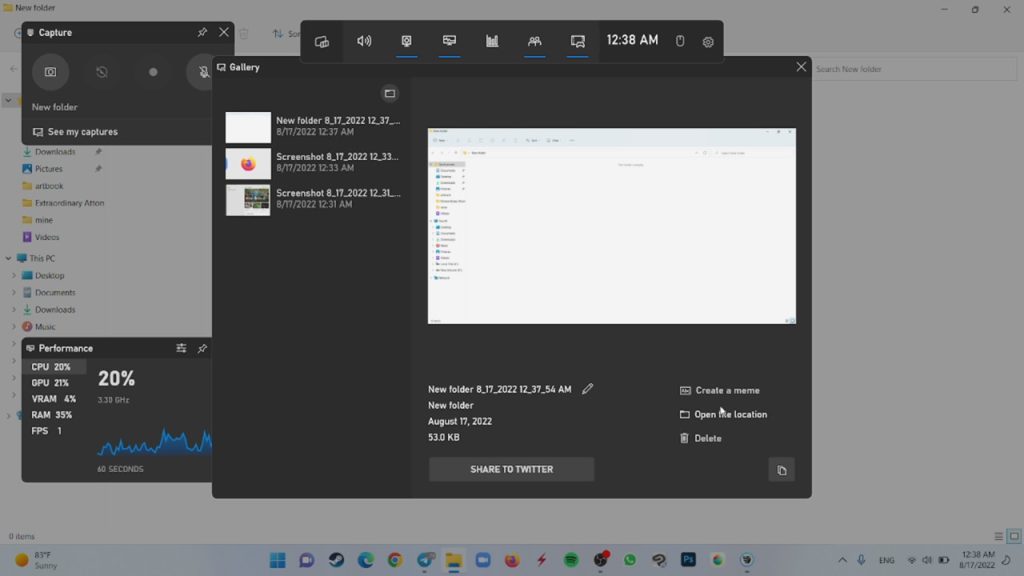The width and height of the screenshot is (1024, 576).
Task: Open Performance widget options icon
Action: pyautogui.click(x=181, y=348)
